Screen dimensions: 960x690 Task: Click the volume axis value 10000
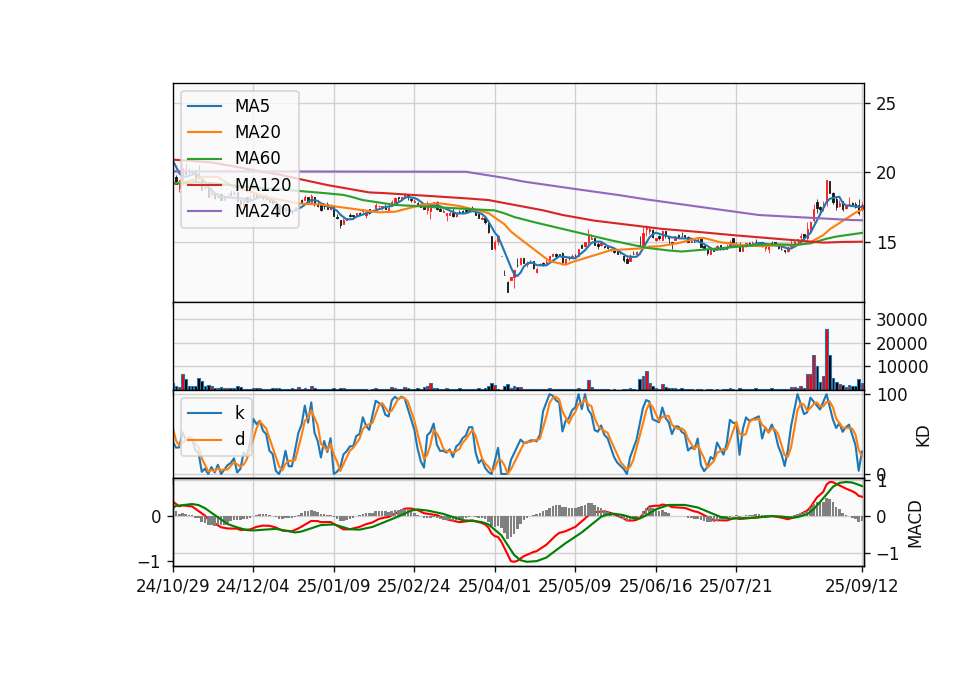(x=902, y=367)
